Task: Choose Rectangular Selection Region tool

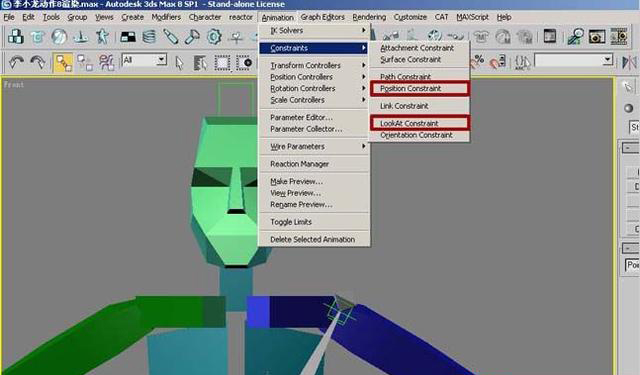Action: point(222,63)
